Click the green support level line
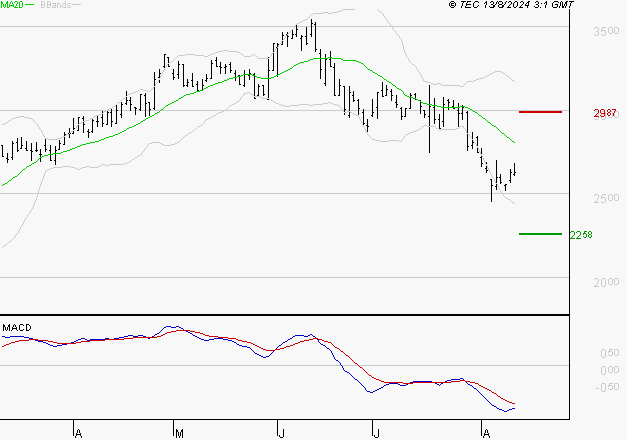Screen dimensions: 627x440 point(540,234)
